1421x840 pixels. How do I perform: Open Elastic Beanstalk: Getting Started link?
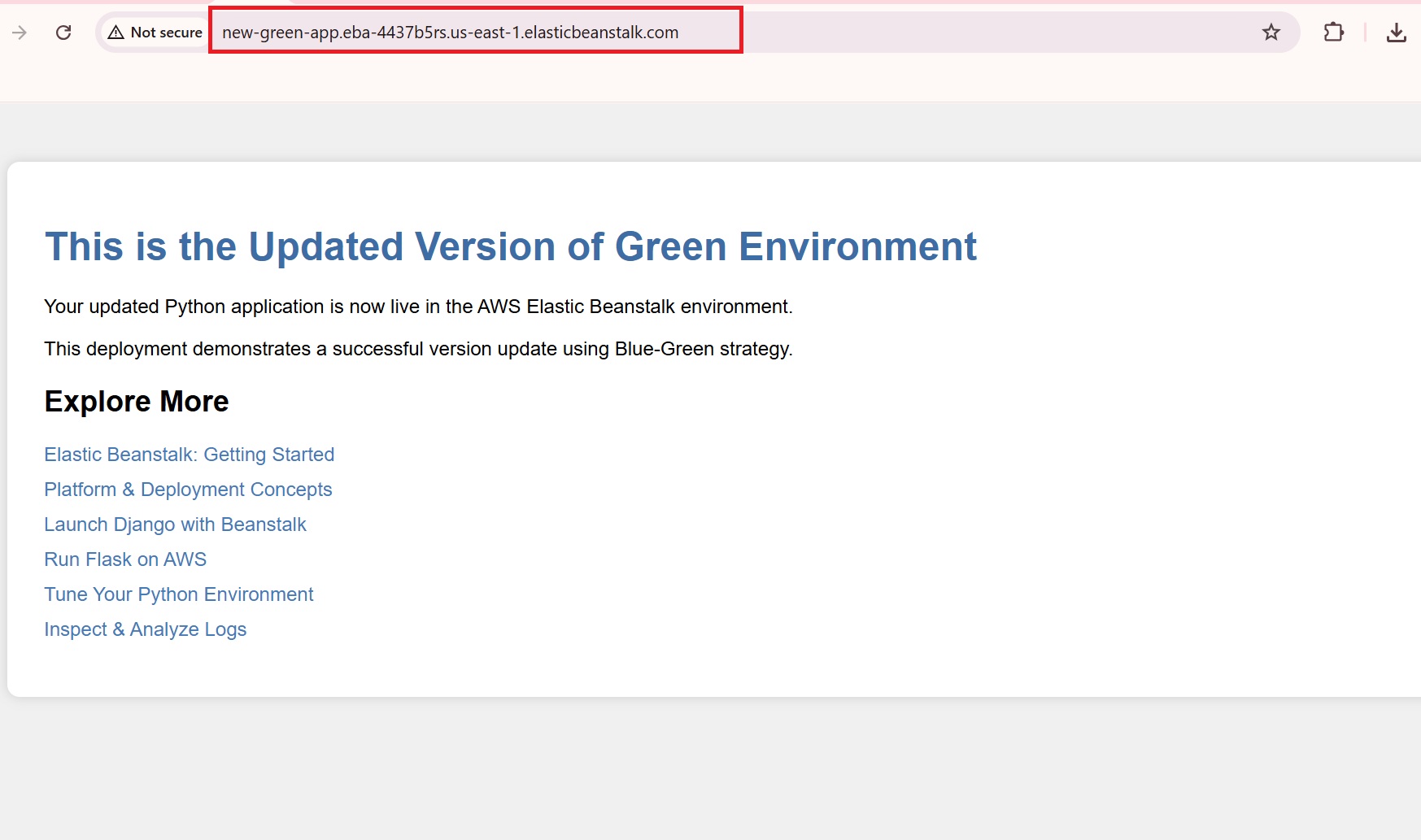click(189, 455)
